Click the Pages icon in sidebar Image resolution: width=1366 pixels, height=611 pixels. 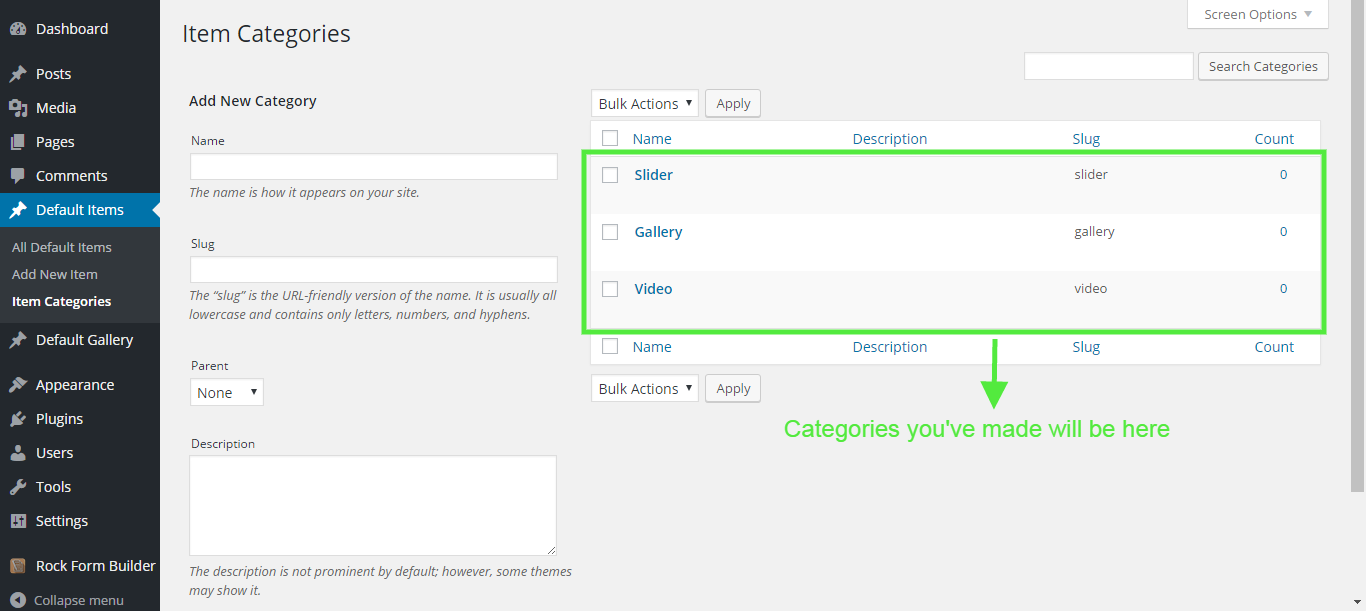18,142
